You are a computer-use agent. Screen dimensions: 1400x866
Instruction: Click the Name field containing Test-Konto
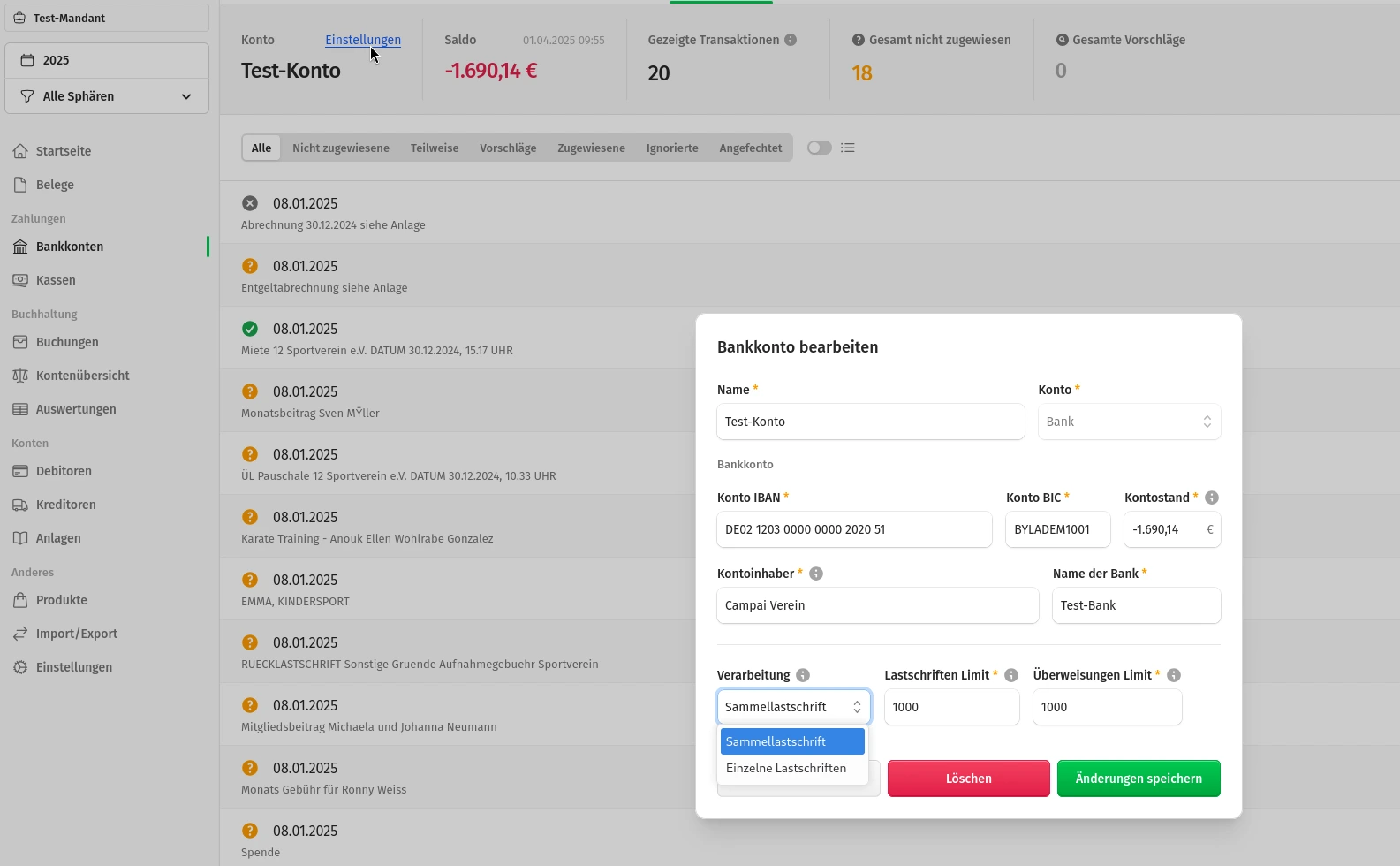click(x=871, y=422)
